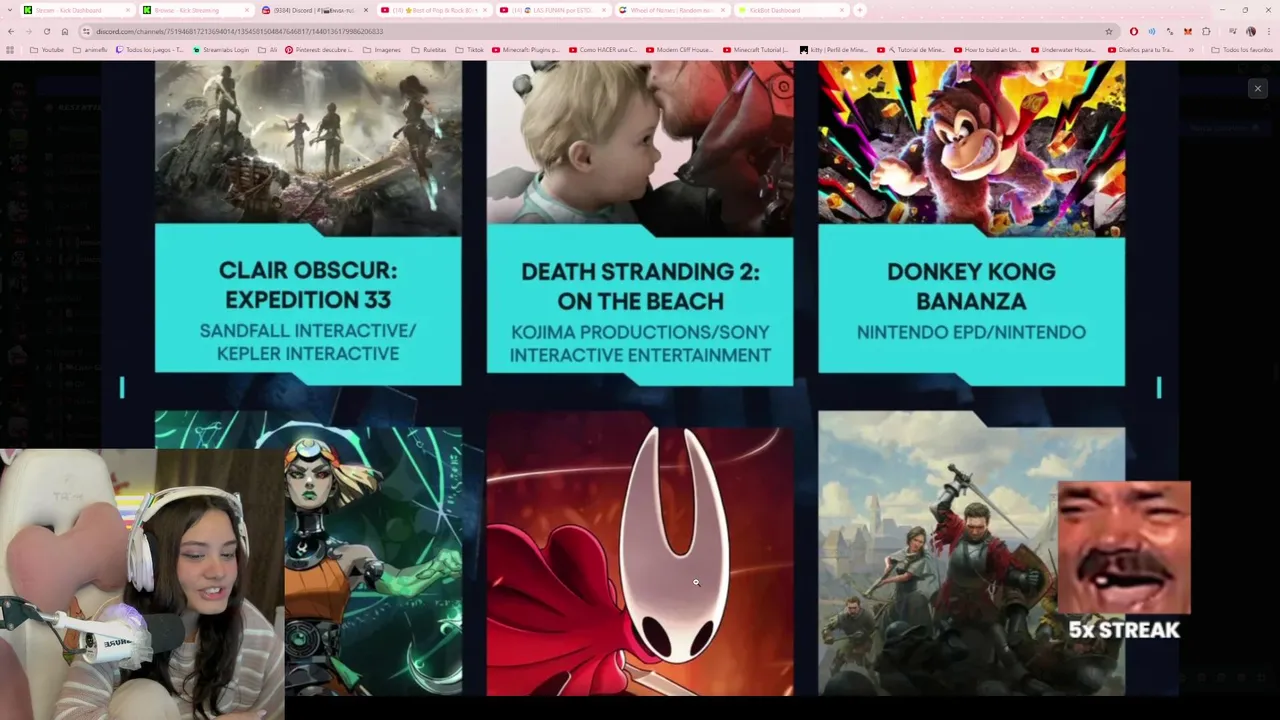
Task: Open the Imagenes bookmarks folder
Action: [382, 49]
